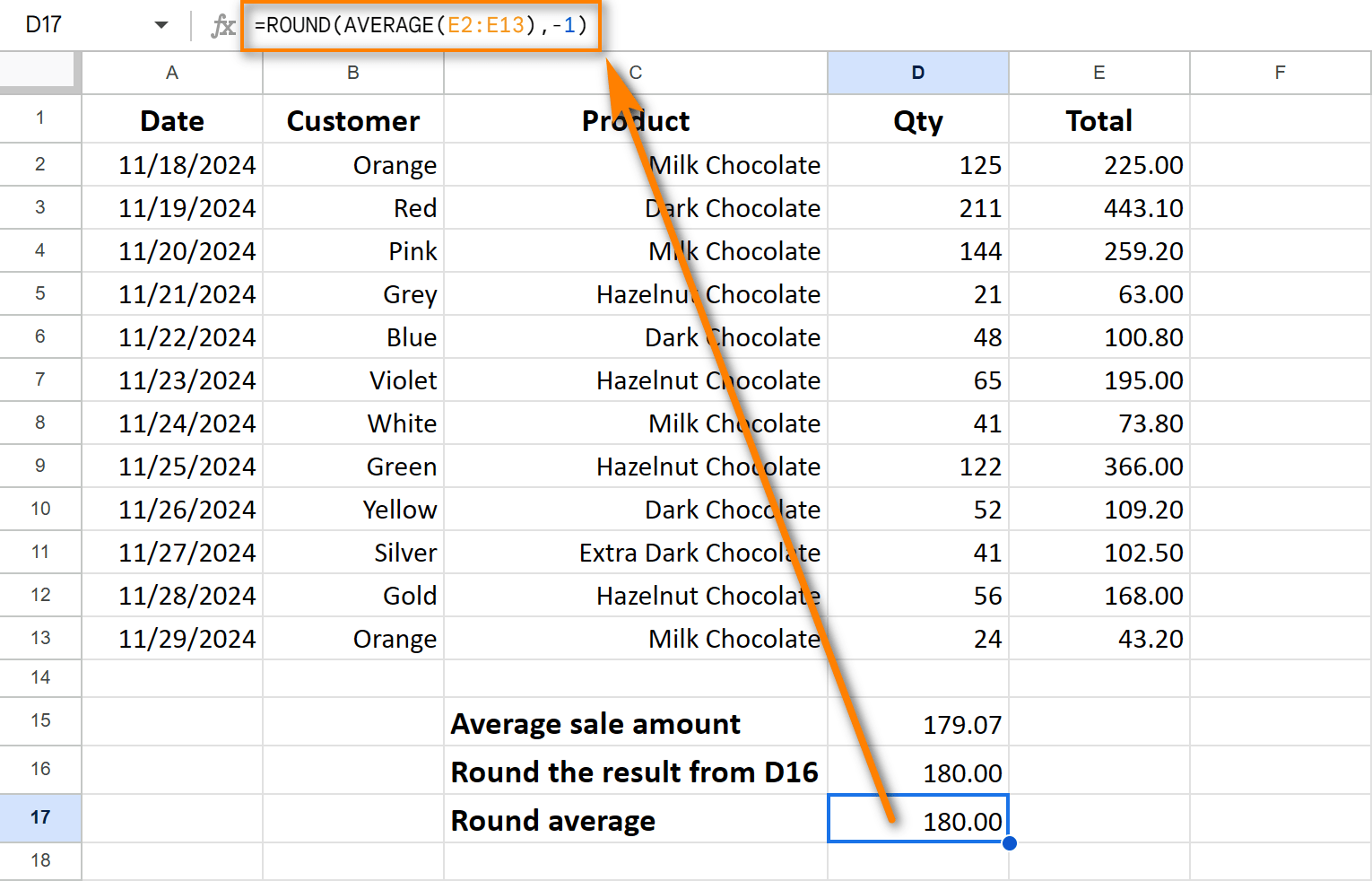The image size is (1372, 881).
Task: Select row 1 header
Action: 40,118
